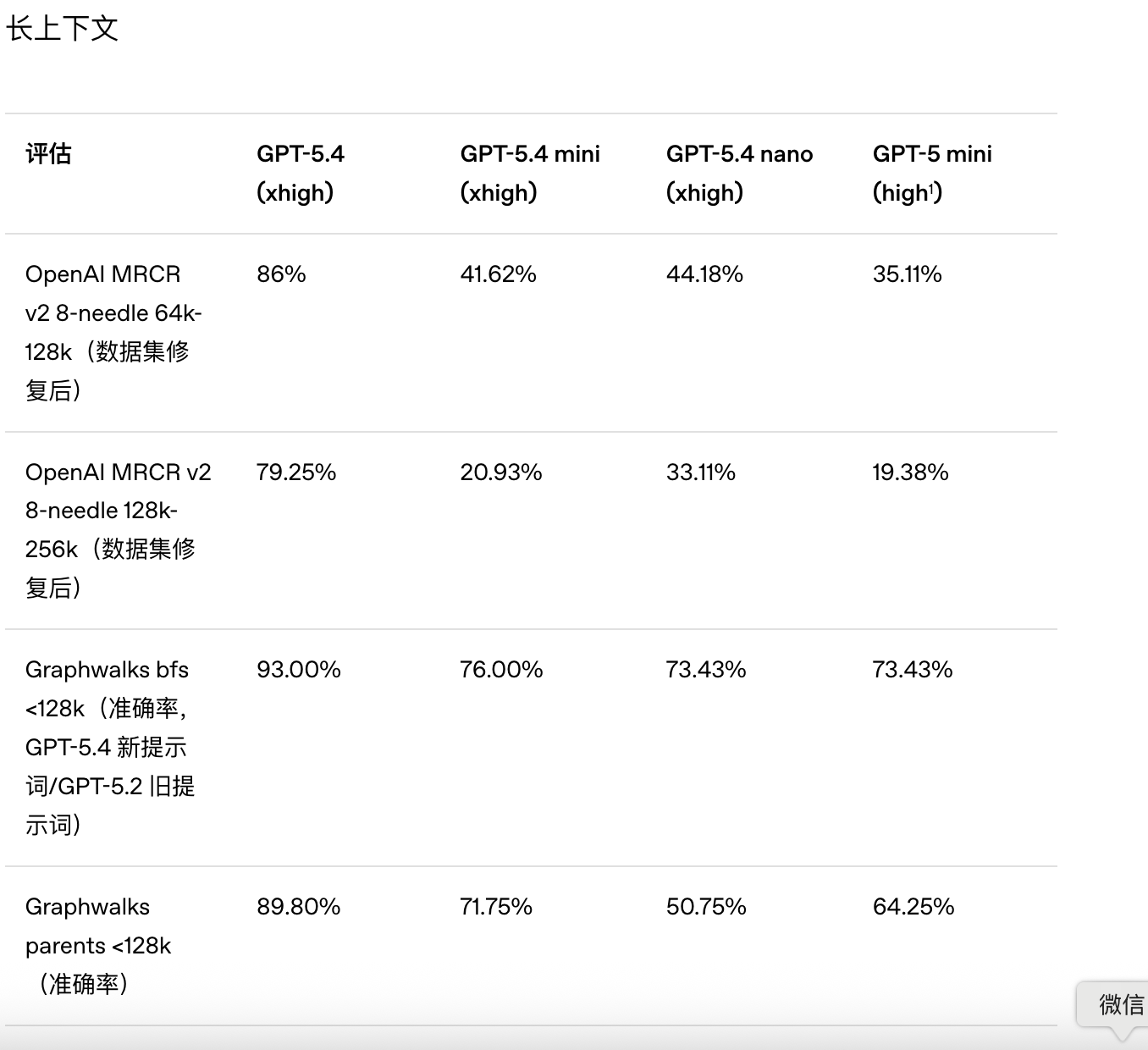The width and height of the screenshot is (1148, 1050).
Task: Click the OpenAI MRCR 64k-128k row label
Action: 113,332
